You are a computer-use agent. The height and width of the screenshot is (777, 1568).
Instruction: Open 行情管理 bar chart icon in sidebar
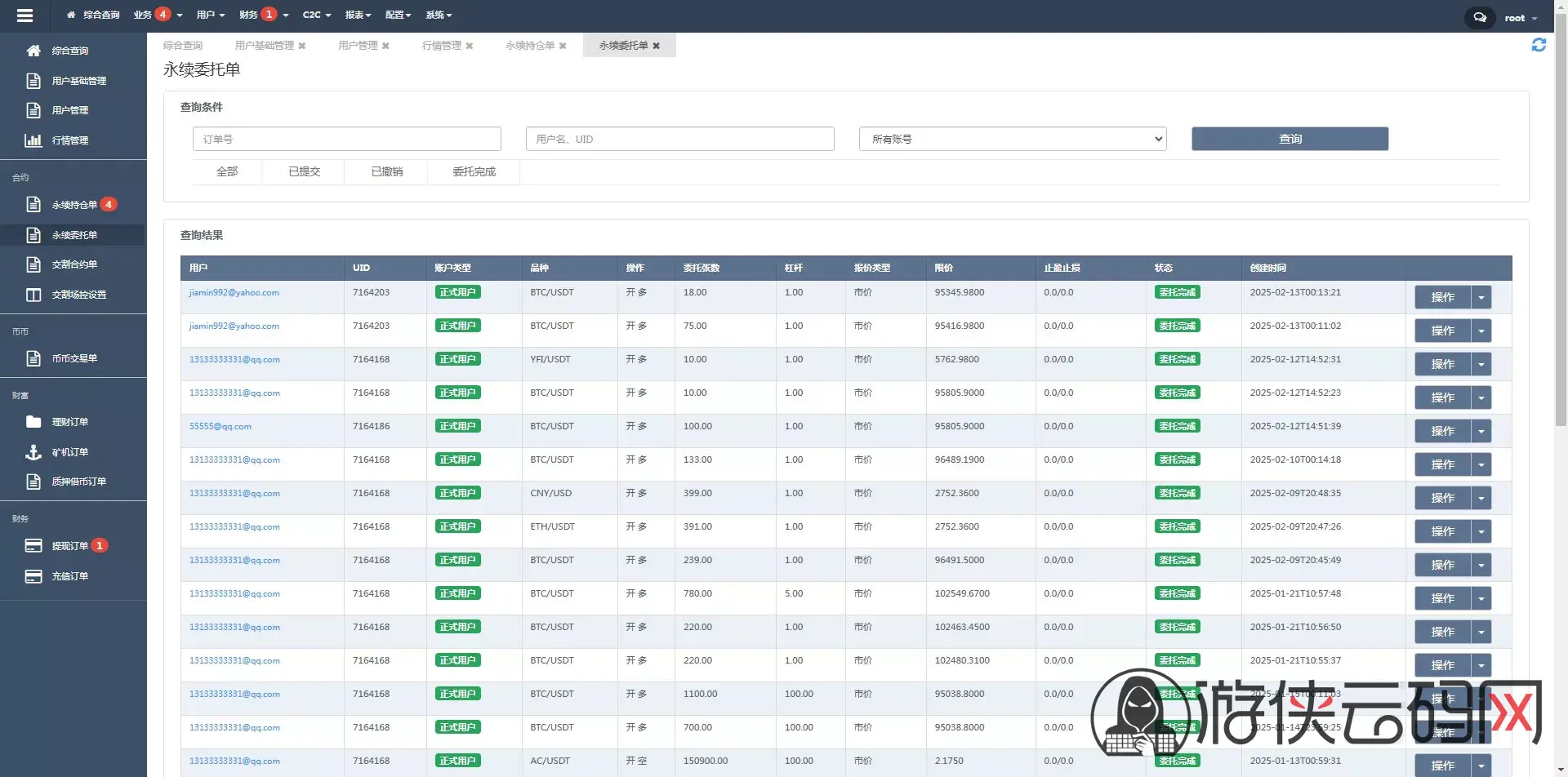(x=33, y=140)
